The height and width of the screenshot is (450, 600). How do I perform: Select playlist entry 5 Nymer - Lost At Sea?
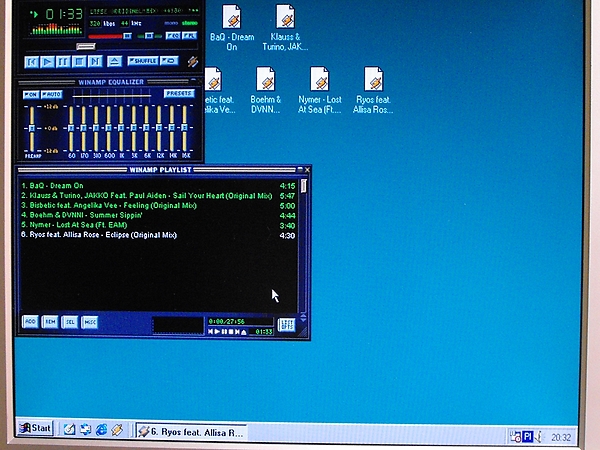tap(158, 225)
